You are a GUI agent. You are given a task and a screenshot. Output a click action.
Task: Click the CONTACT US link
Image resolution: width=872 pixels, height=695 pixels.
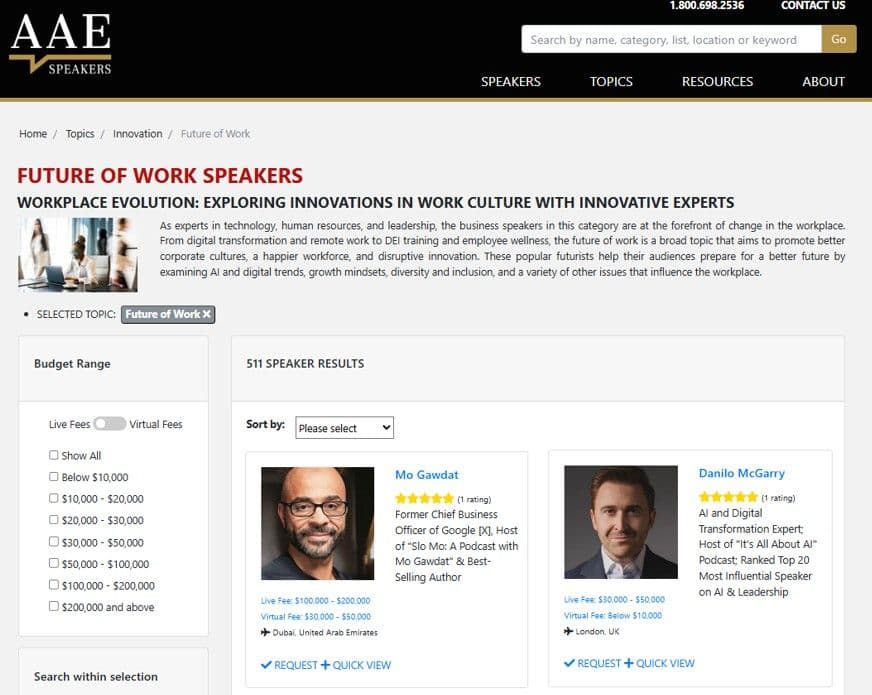pyautogui.click(x=813, y=6)
